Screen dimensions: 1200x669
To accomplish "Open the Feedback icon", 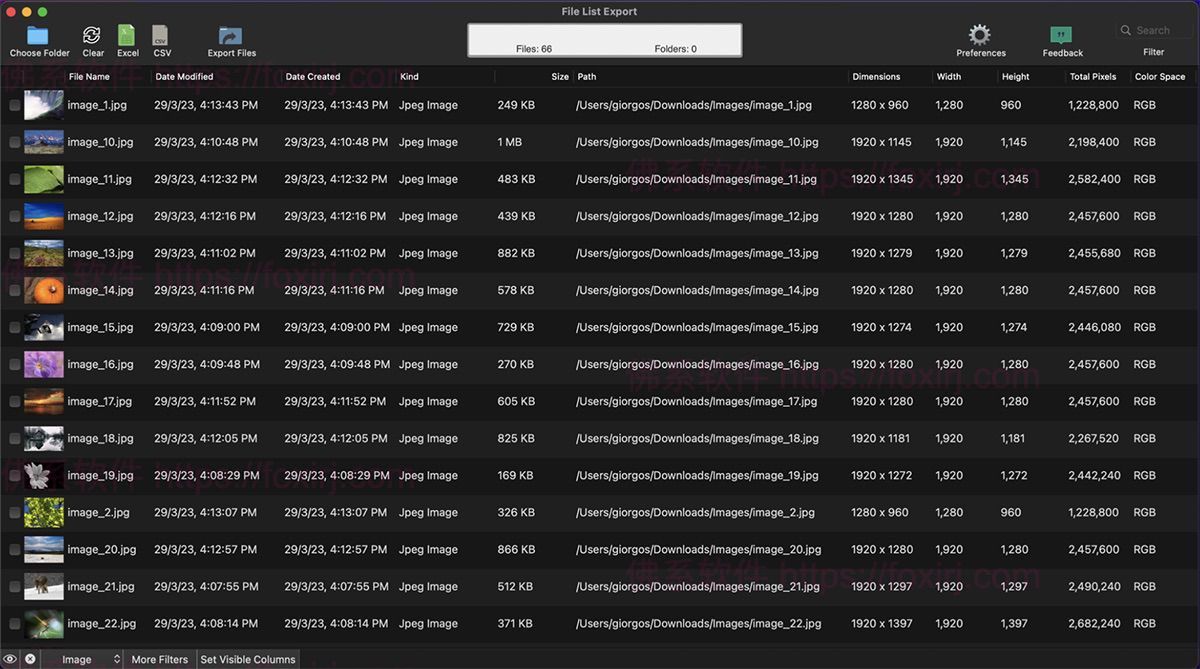I will click(x=1062, y=37).
